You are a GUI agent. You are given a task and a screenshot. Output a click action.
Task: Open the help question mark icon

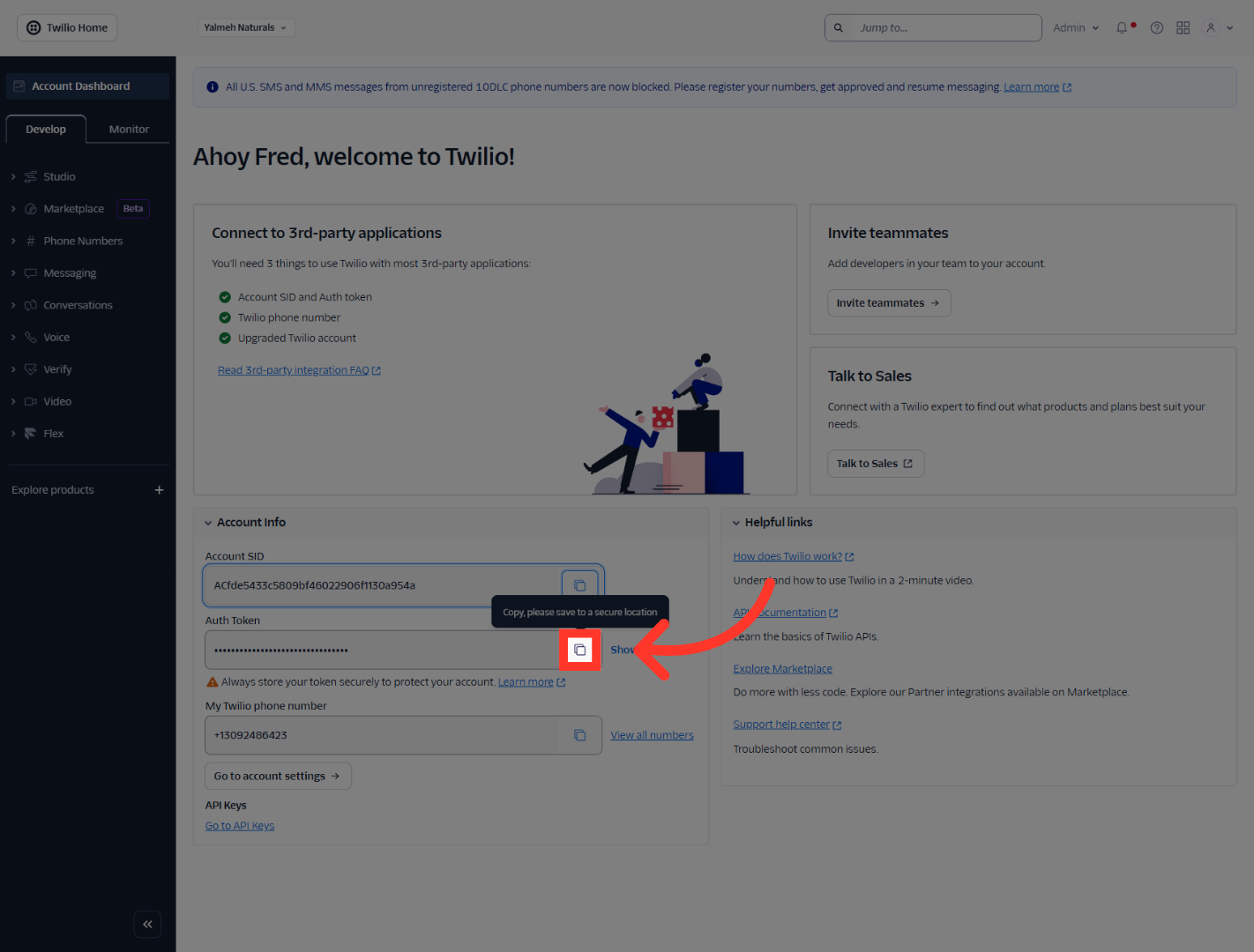click(1157, 27)
